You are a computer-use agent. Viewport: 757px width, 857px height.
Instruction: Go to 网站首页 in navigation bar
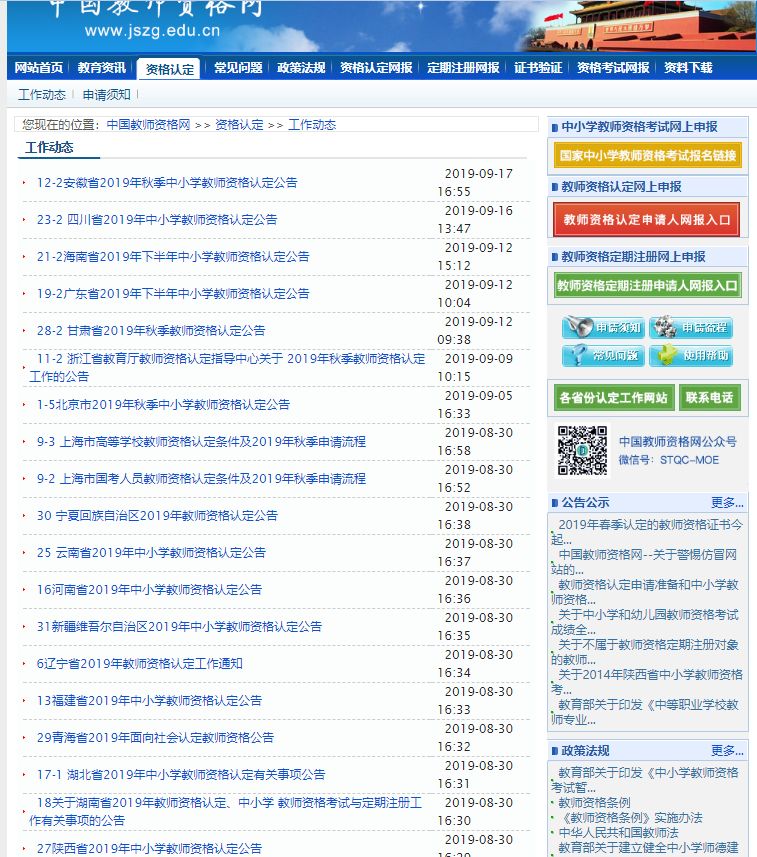[x=39, y=68]
